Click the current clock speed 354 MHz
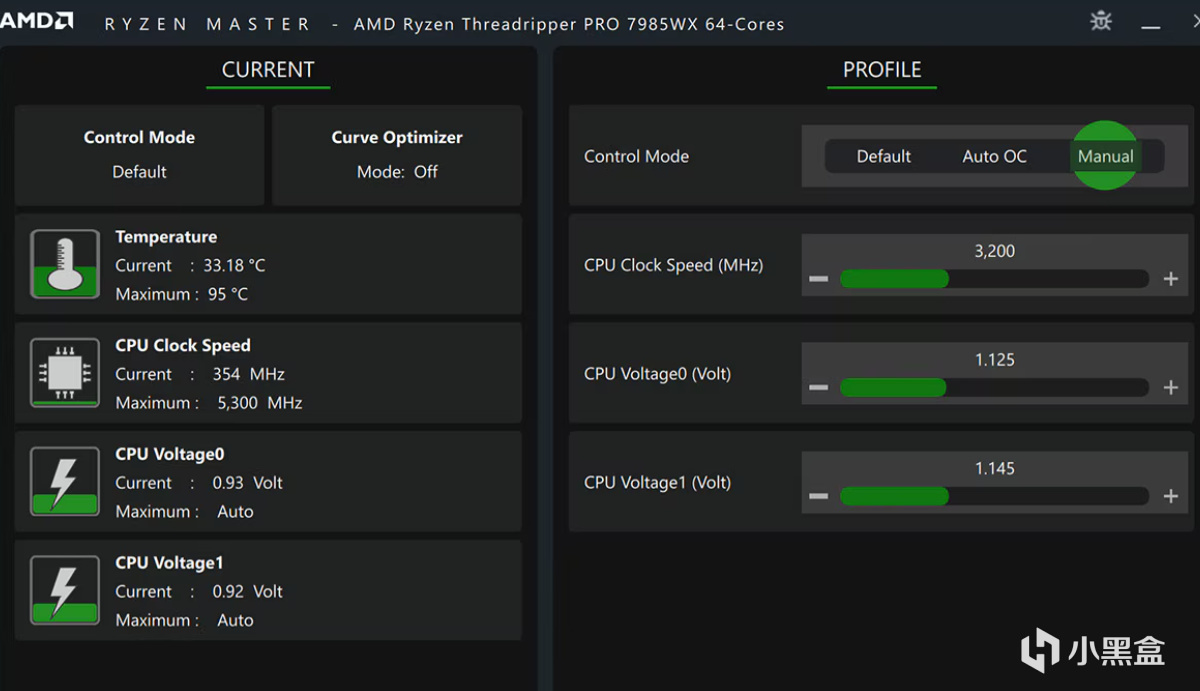 point(249,374)
